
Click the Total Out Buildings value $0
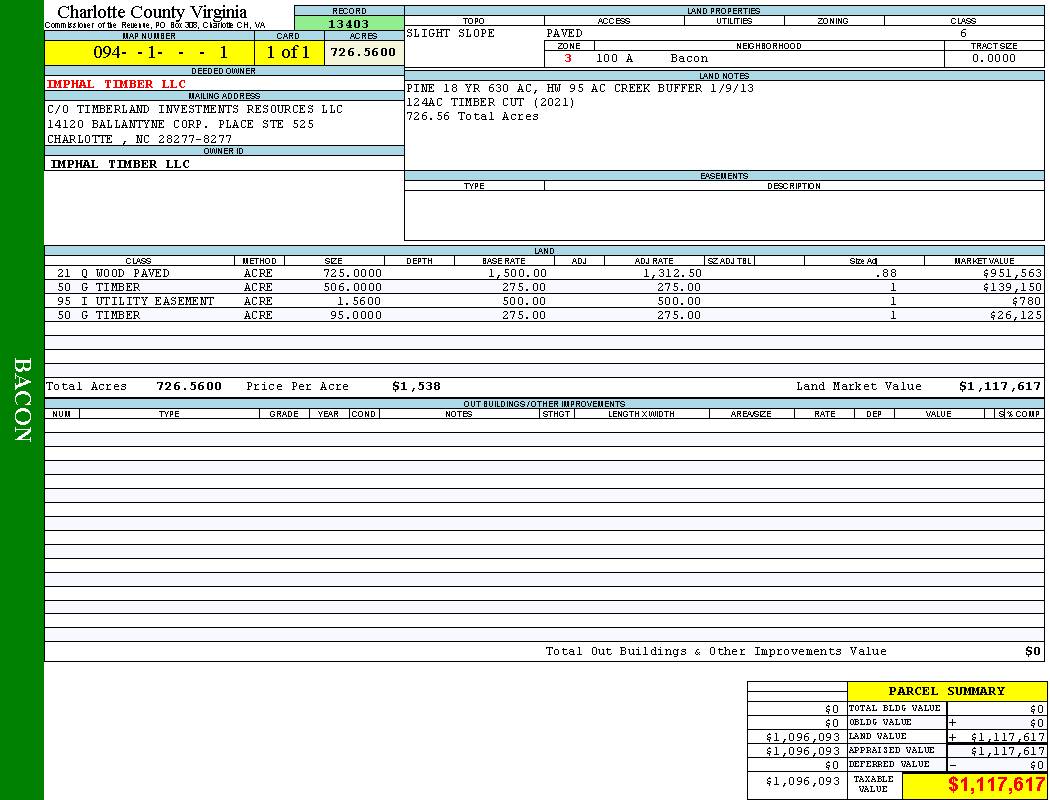(1032, 651)
